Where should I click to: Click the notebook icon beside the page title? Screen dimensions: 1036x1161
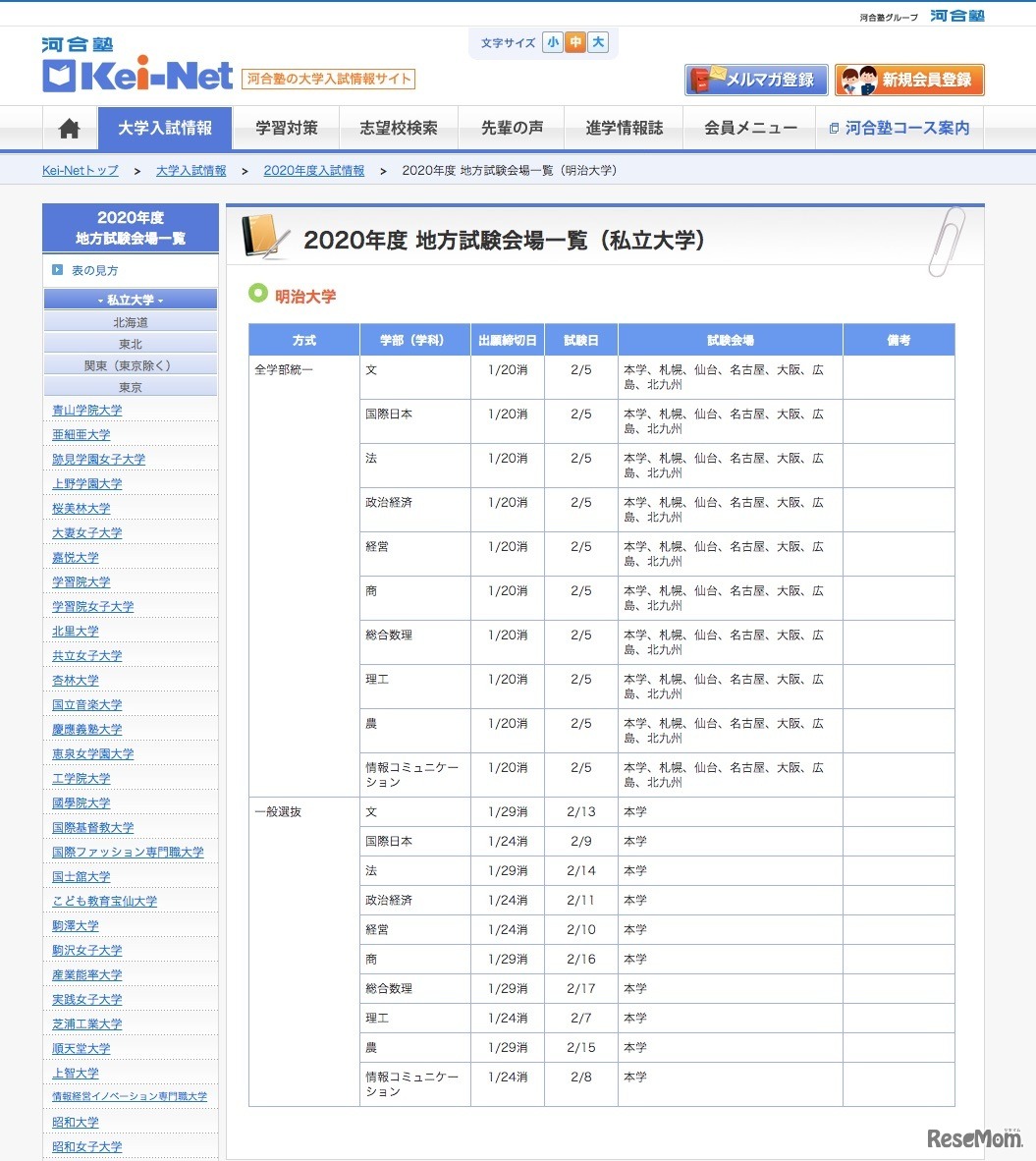tap(263, 236)
